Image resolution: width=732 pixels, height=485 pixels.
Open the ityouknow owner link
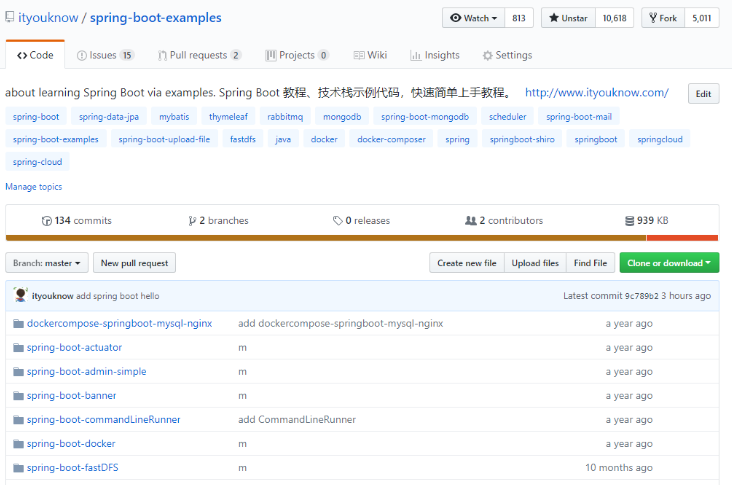tap(48, 18)
